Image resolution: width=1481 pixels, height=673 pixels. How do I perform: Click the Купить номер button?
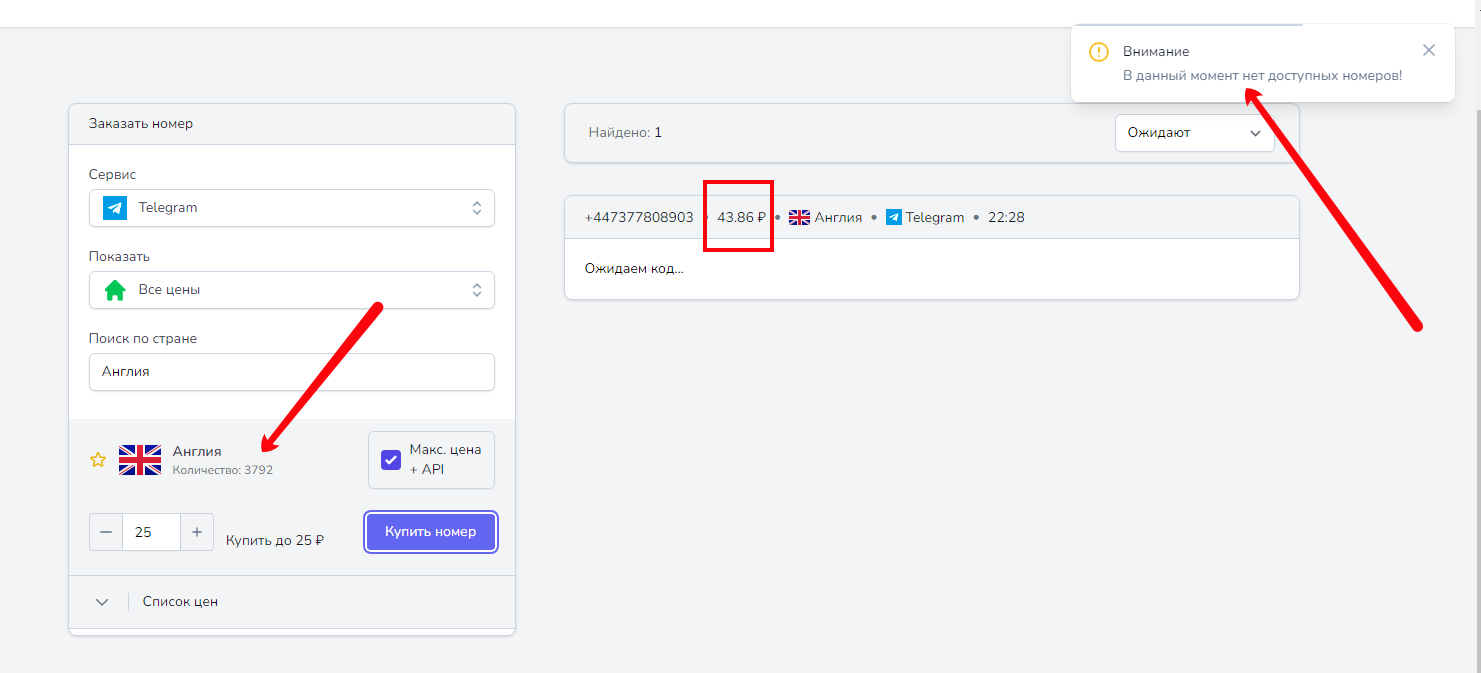[x=431, y=532]
